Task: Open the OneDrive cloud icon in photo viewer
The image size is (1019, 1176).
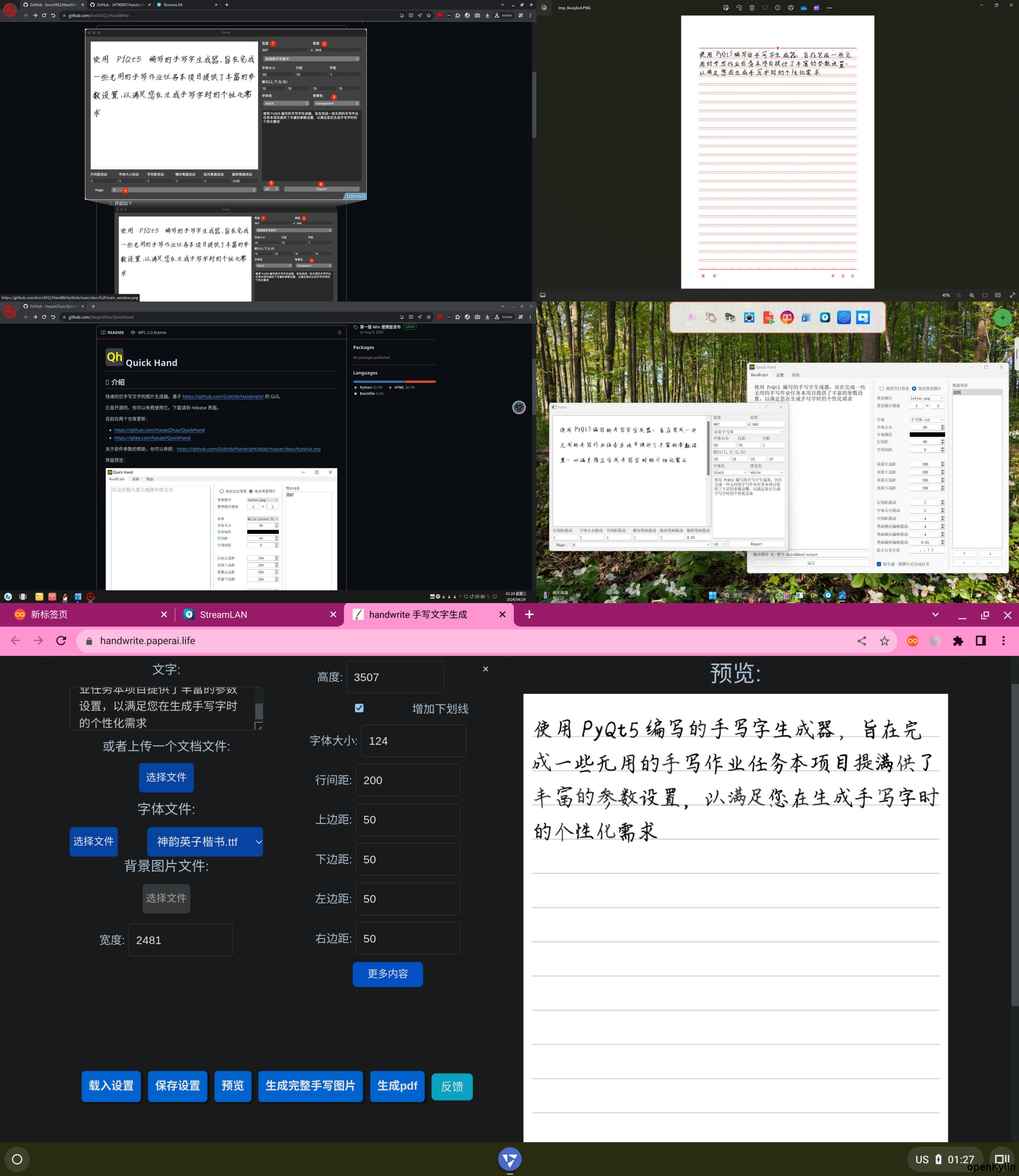Action: pyautogui.click(x=804, y=8)
